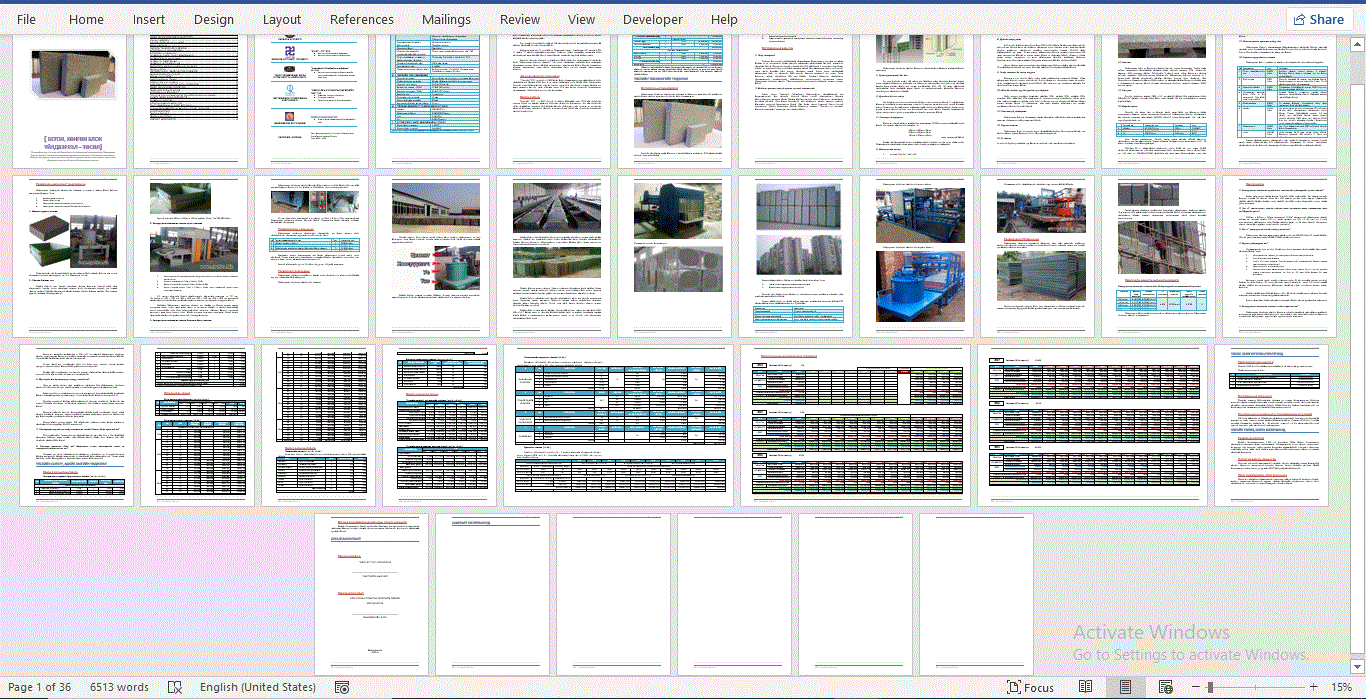The height and width of the screenshot is (699, 1366).
Task: Open the File tab
Action: point(26,19)
